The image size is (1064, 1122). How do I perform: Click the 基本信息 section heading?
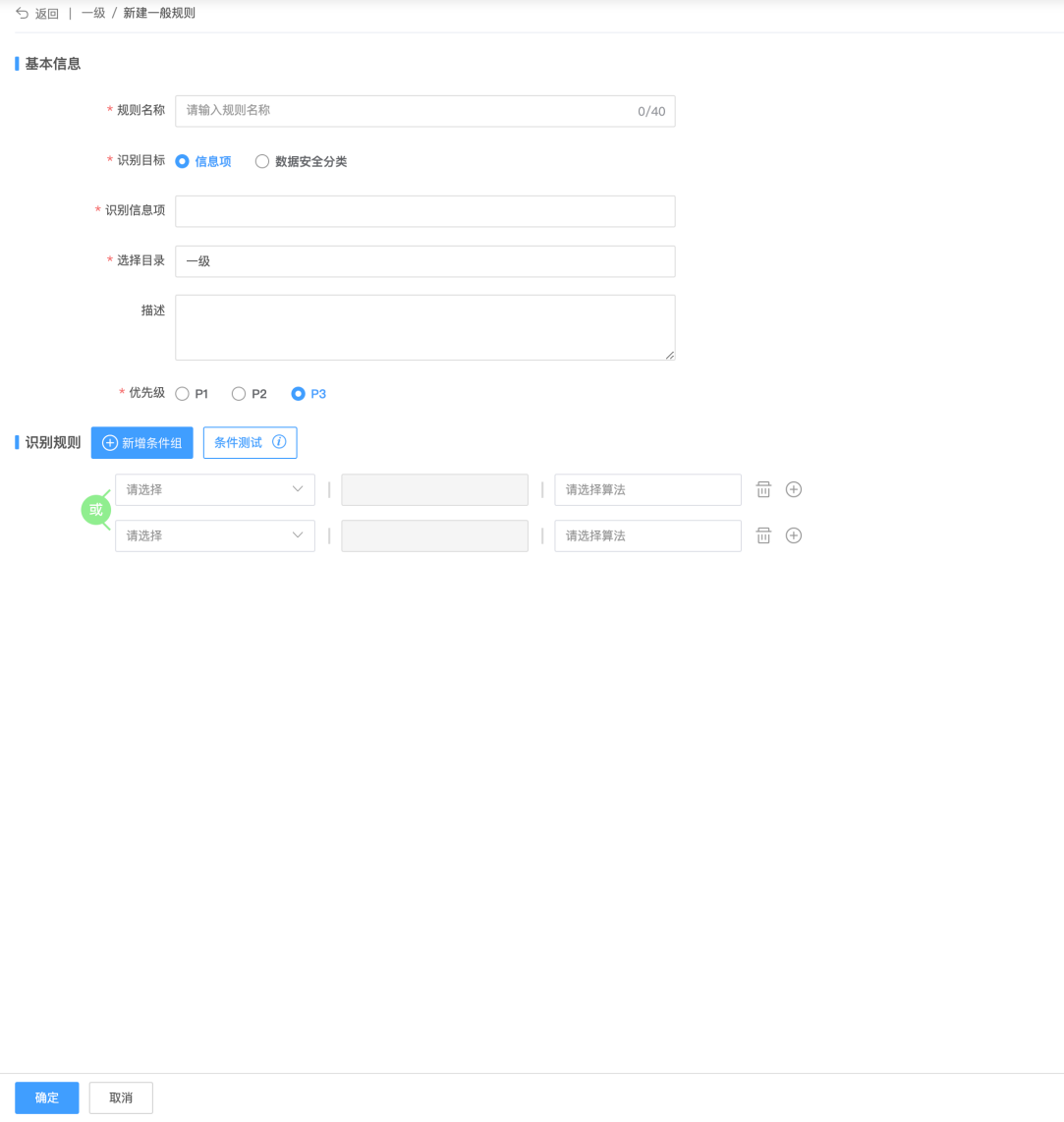[53, 64]
